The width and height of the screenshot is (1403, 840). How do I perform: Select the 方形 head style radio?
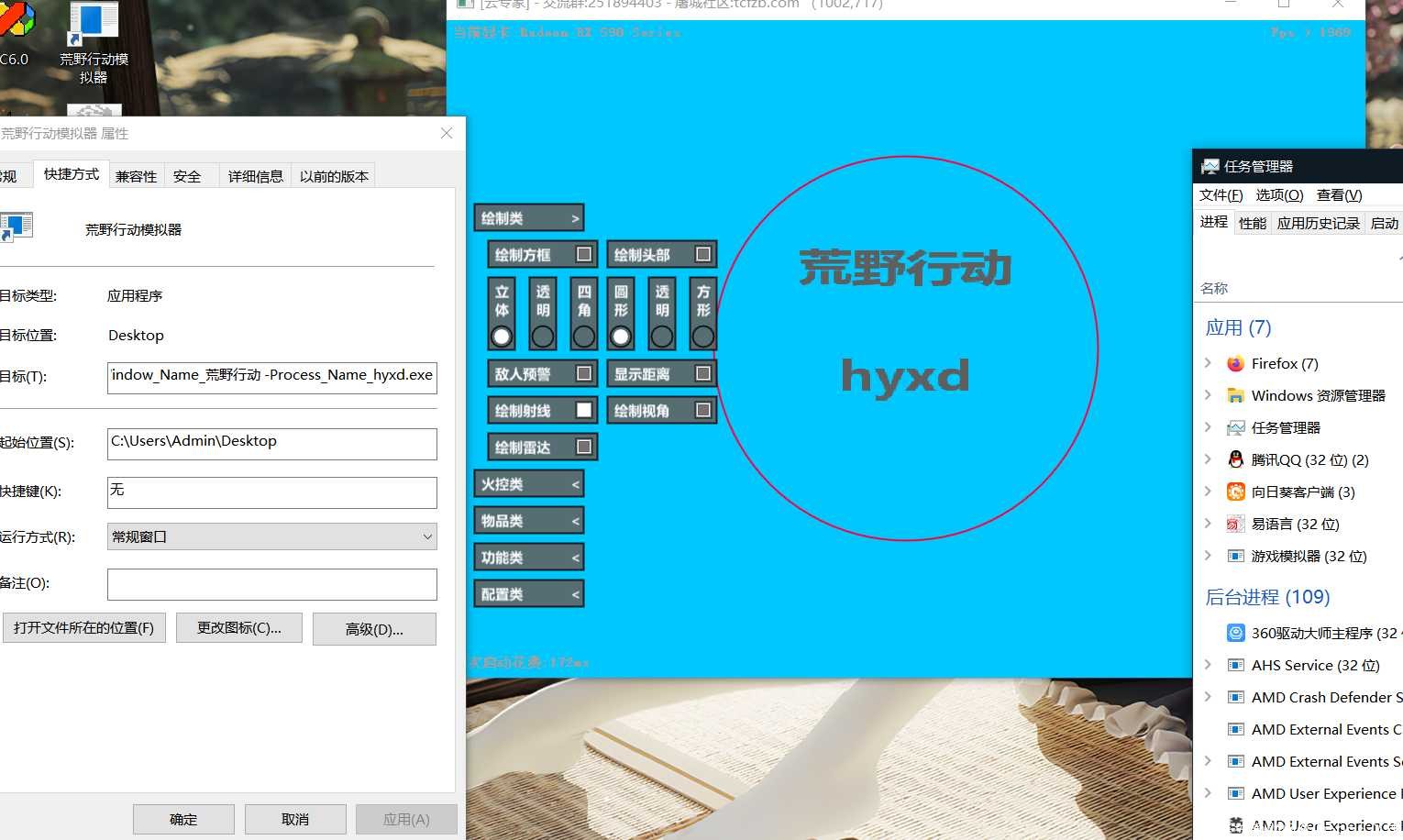tap(703, 337)
